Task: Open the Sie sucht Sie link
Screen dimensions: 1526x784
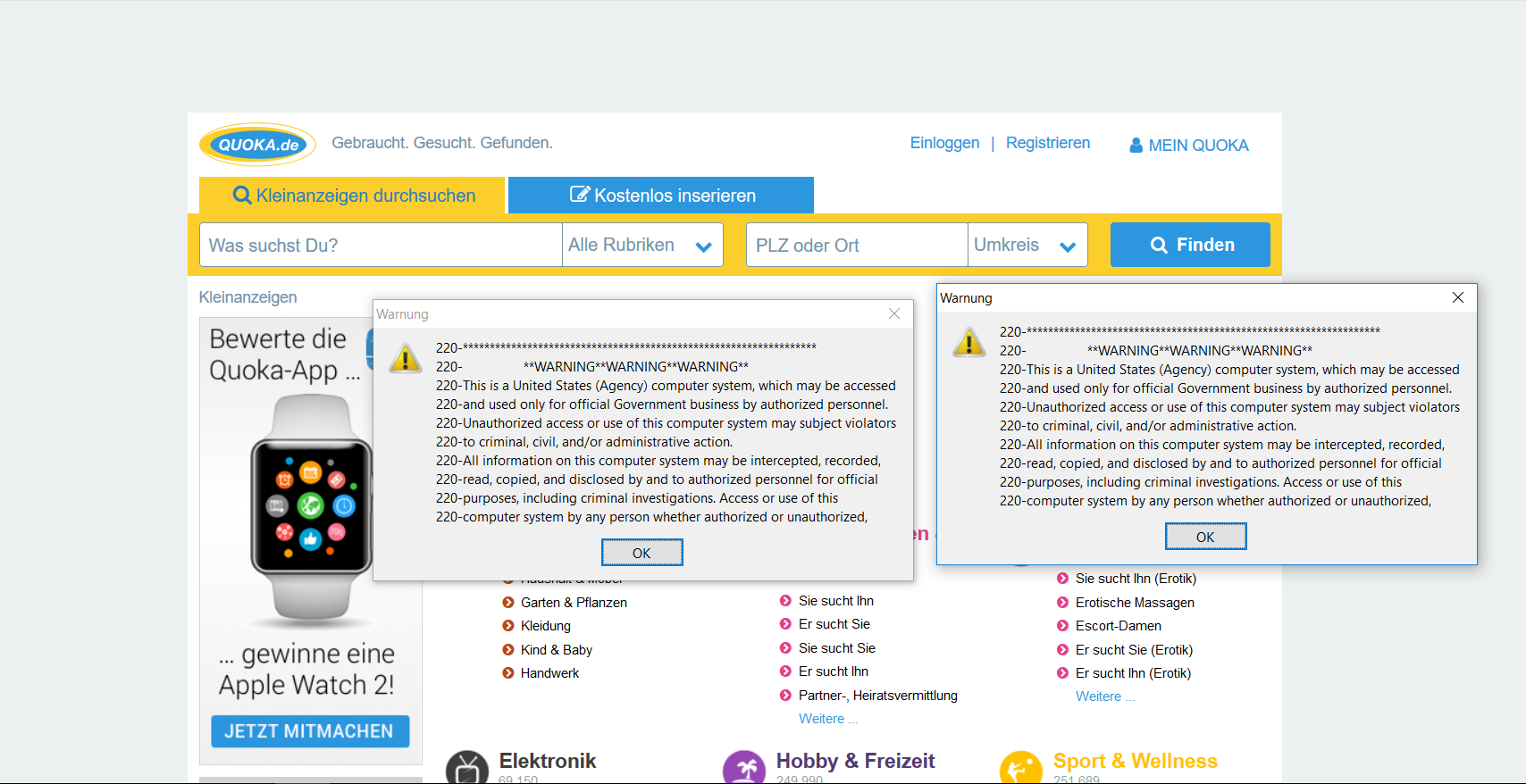Action: 837,648
